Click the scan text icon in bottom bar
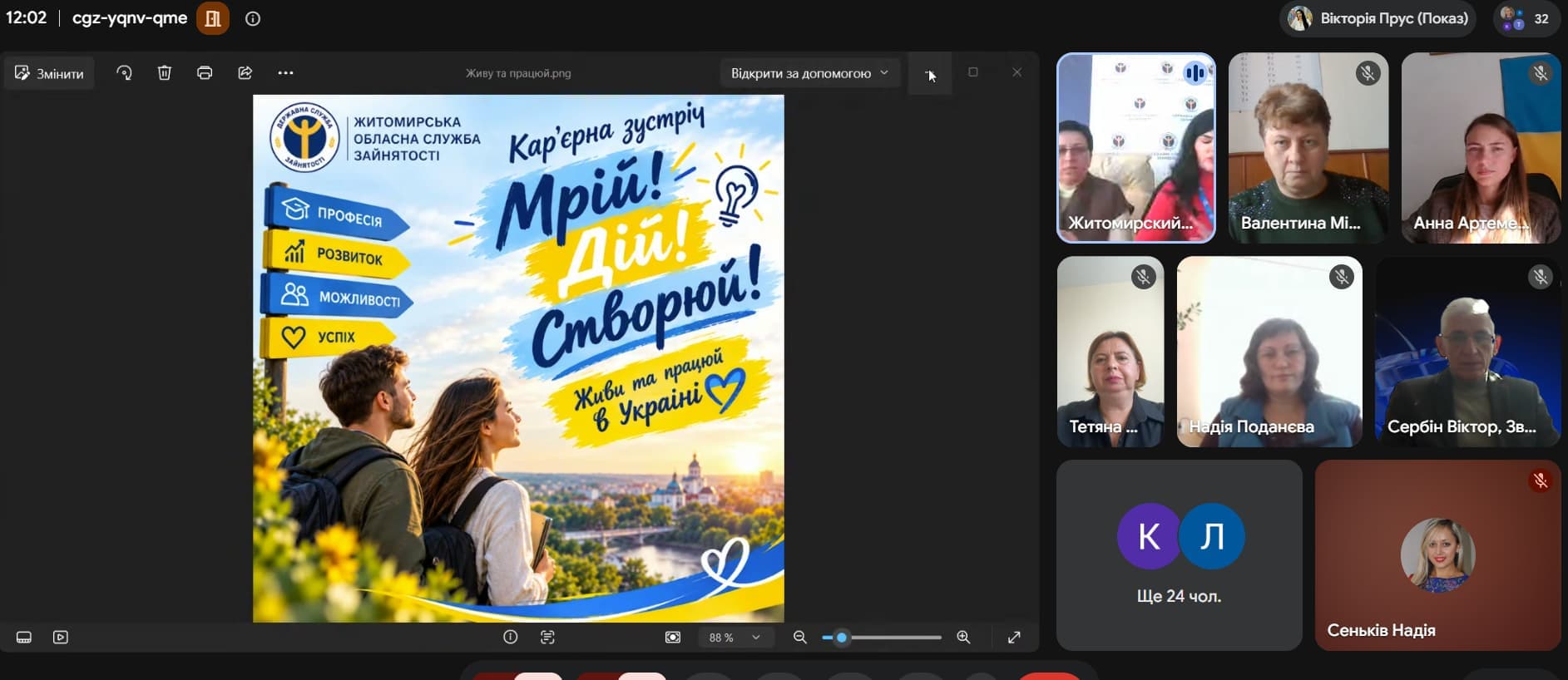1568x680 pixels. pyautogui.click(x=547, y=637)
